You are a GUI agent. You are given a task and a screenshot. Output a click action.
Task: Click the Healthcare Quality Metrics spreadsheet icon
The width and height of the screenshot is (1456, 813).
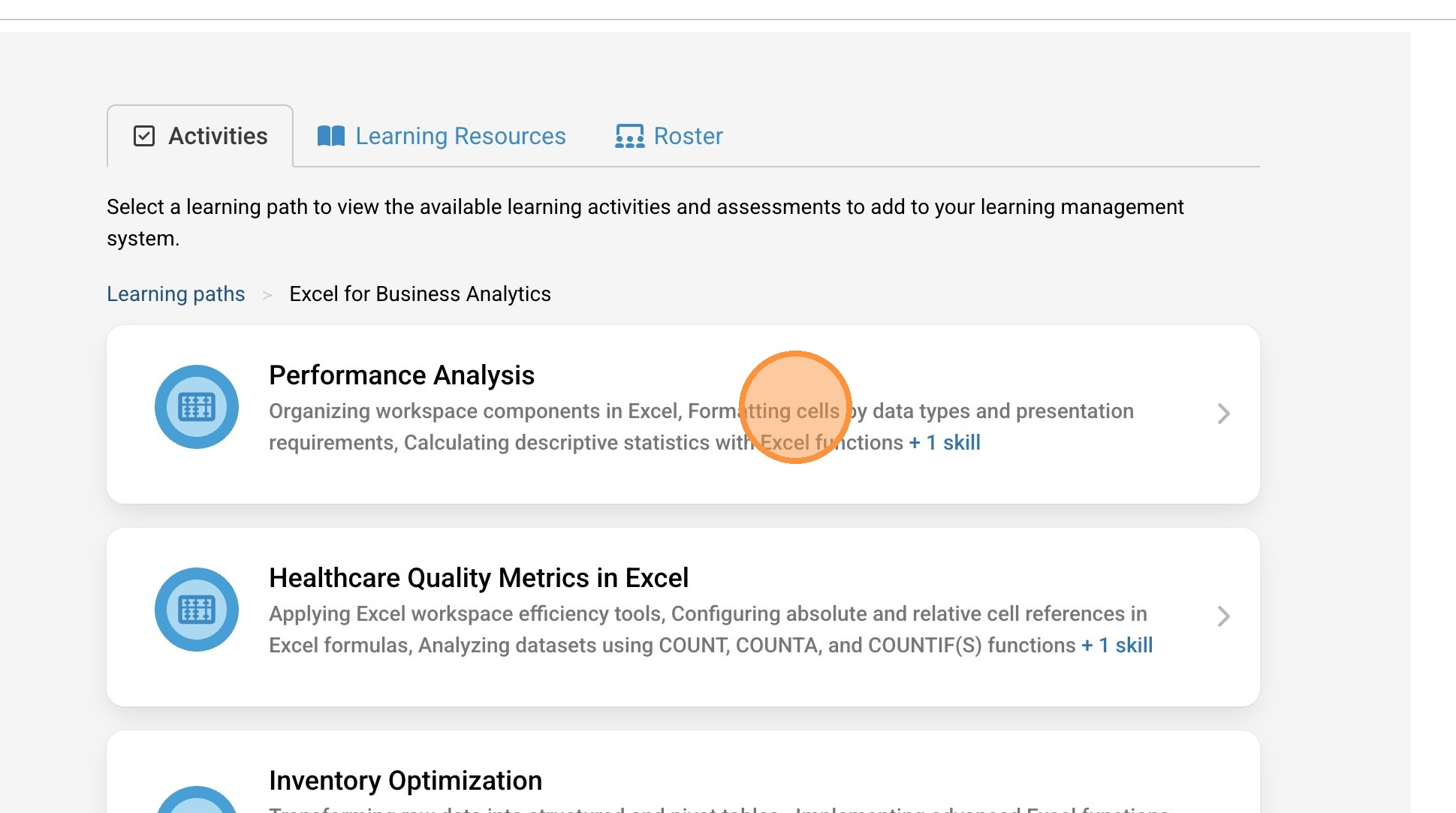tap(197, 610)
